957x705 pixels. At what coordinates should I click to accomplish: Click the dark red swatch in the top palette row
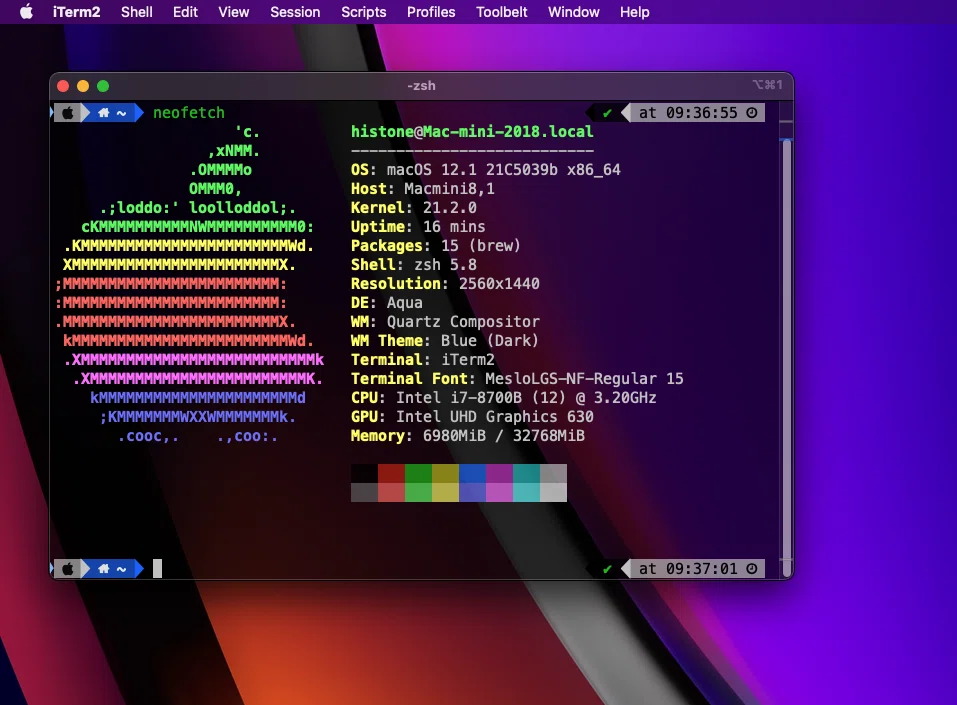(391, 474)
